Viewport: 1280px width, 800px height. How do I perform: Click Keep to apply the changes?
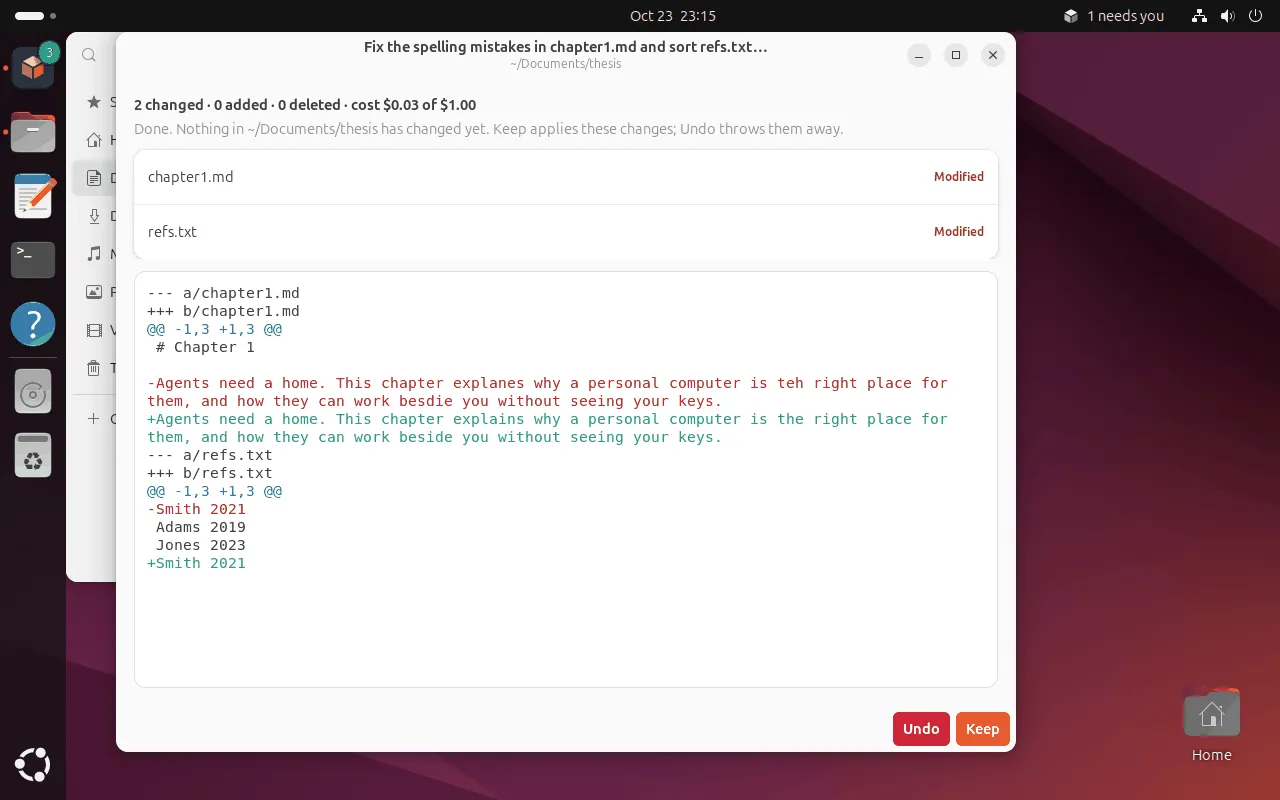click(x=982, y=729)
